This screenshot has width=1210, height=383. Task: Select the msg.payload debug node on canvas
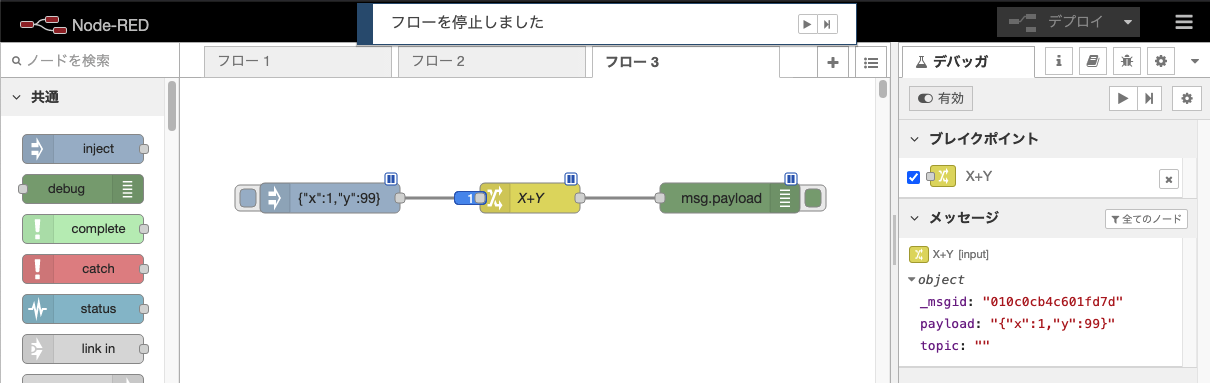[730, 198]
